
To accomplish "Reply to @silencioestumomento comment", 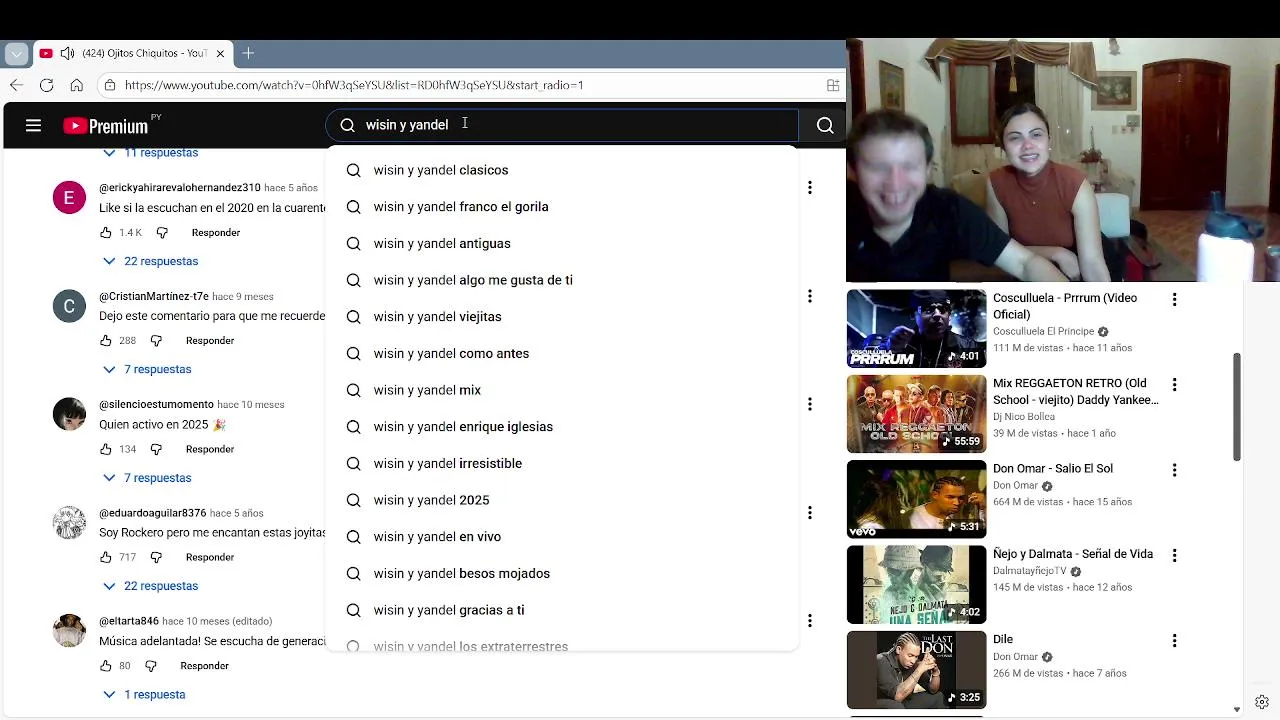I will pyautogui.click(x=210, y=449).
